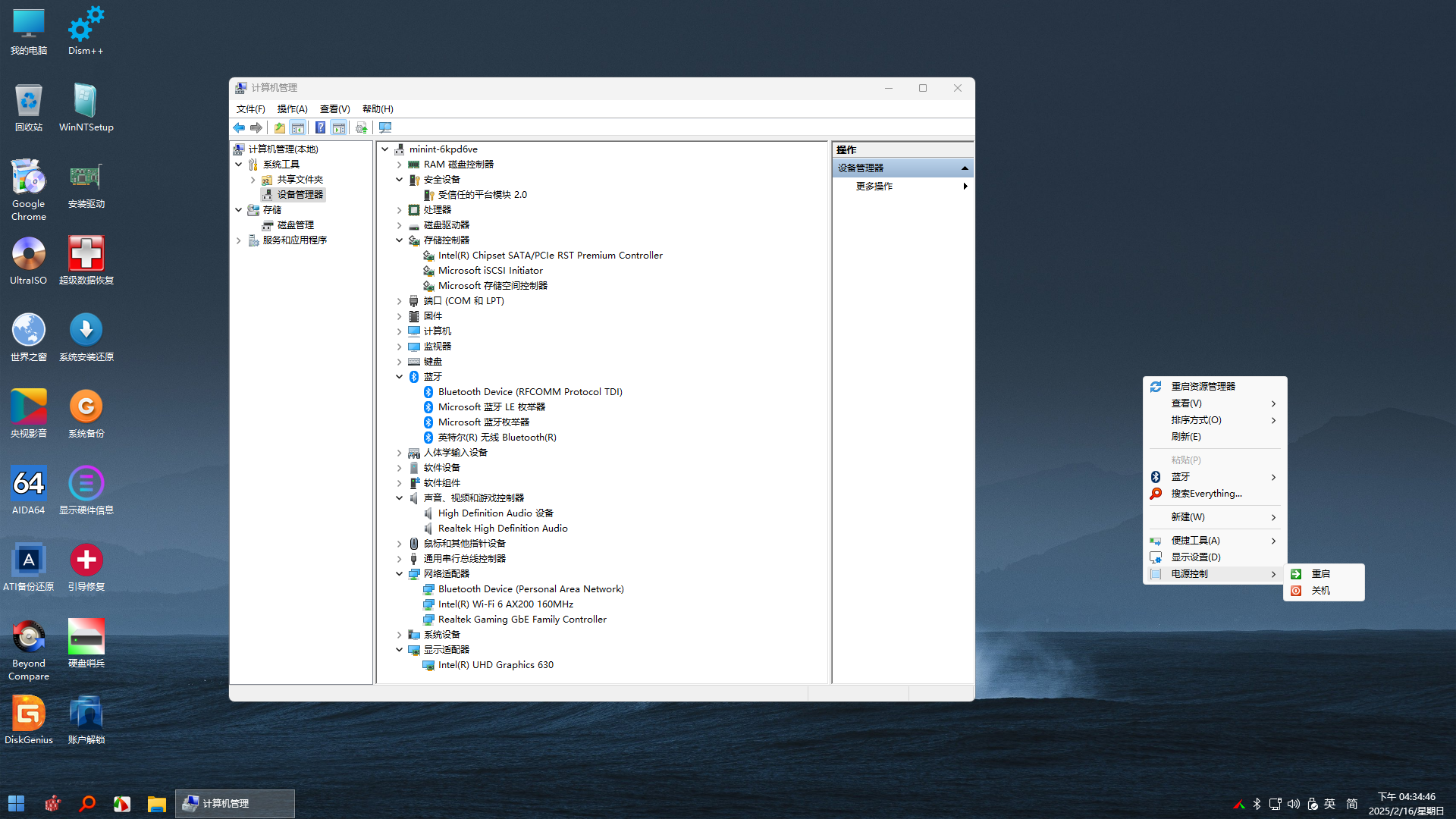Screen dimensions: 1456x819
Task: Select 受信任的平台模块 2.0 device
Action: click(x=482, y=195)
